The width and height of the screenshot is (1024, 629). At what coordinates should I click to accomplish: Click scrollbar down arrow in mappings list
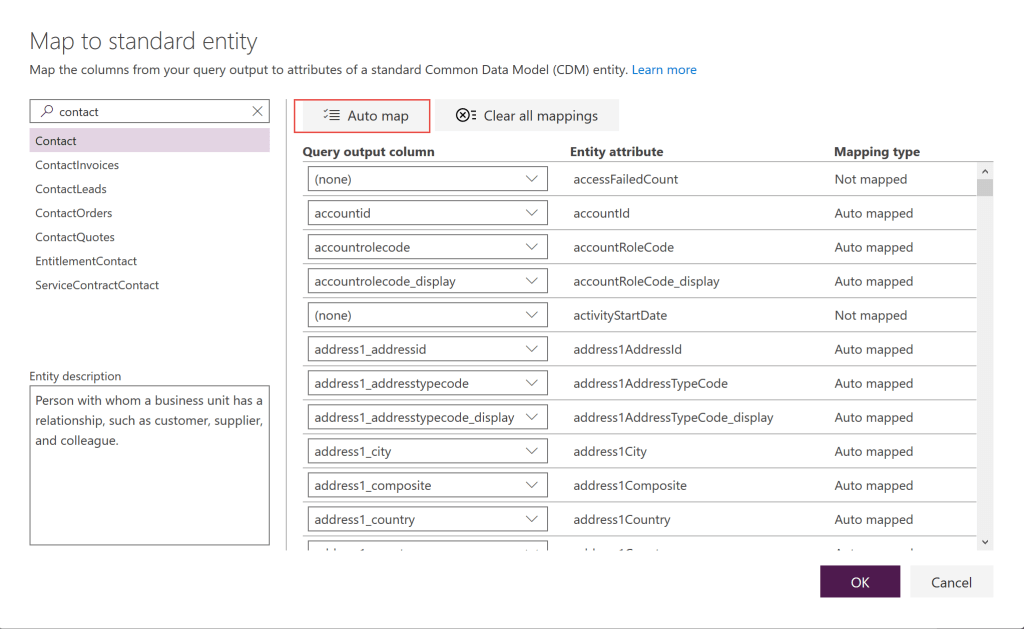pos(985,541)
